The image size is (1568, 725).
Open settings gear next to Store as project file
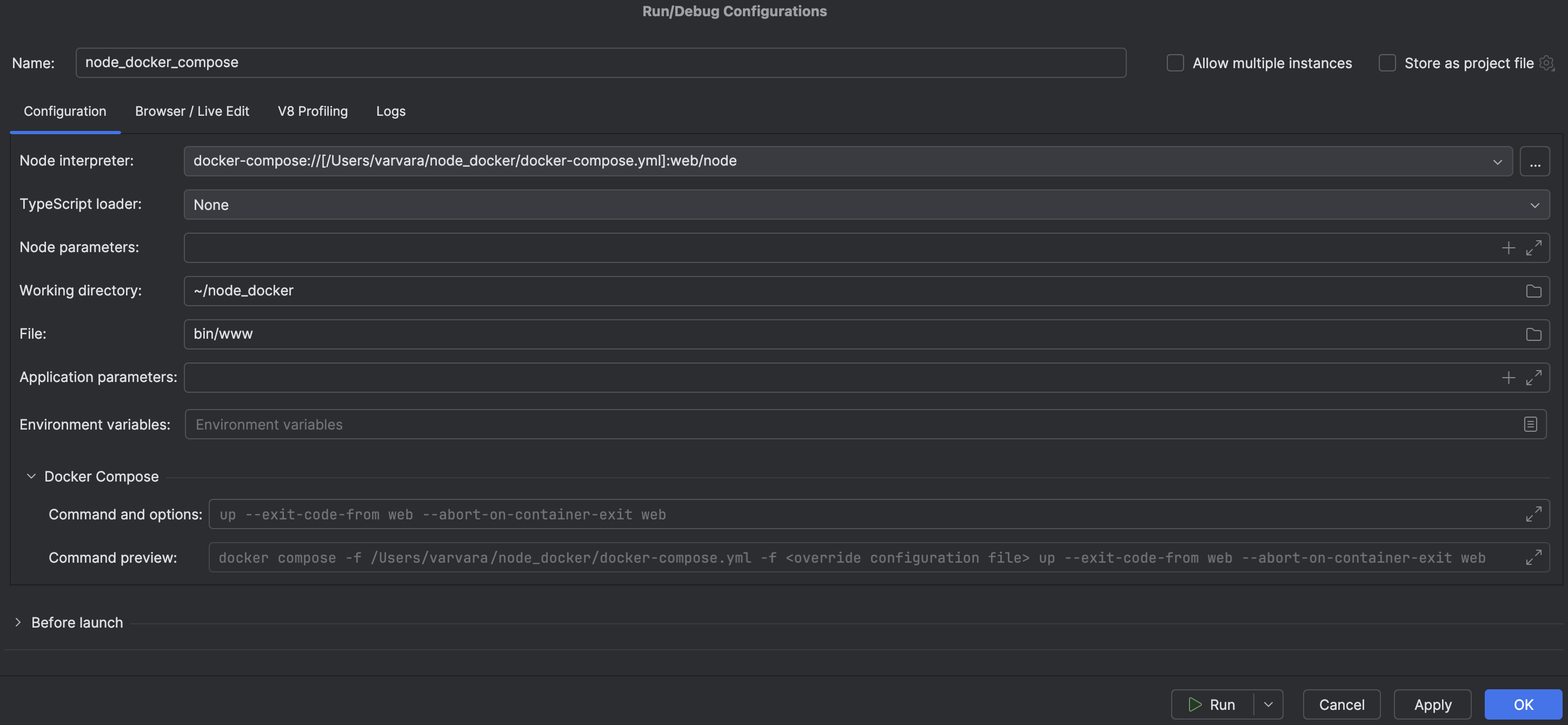pyautogui.click(x=1548, y=63)
